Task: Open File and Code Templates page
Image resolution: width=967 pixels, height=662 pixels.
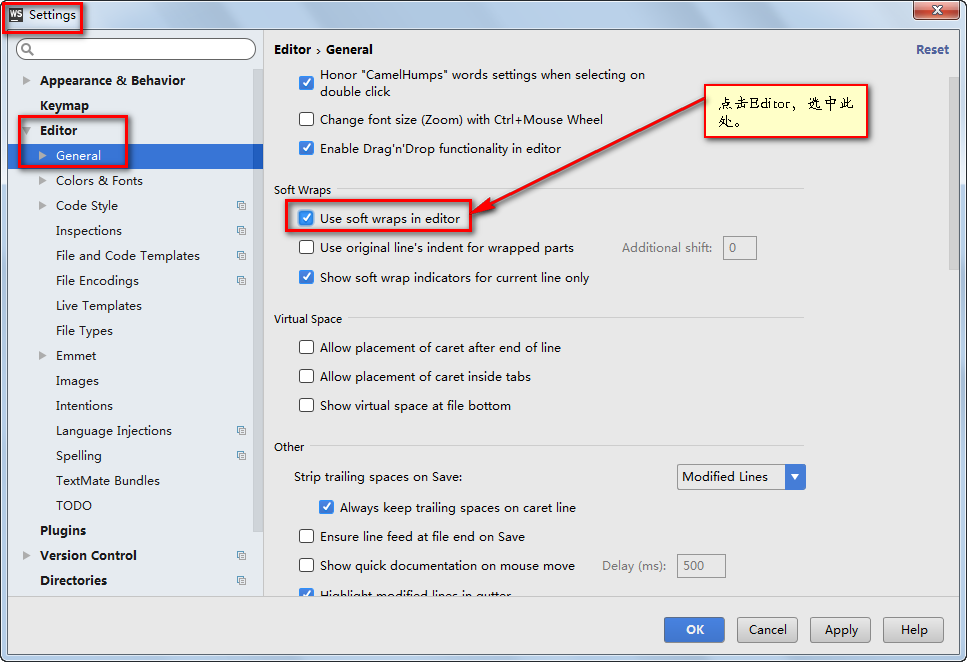Action: (x=128, y=255)
